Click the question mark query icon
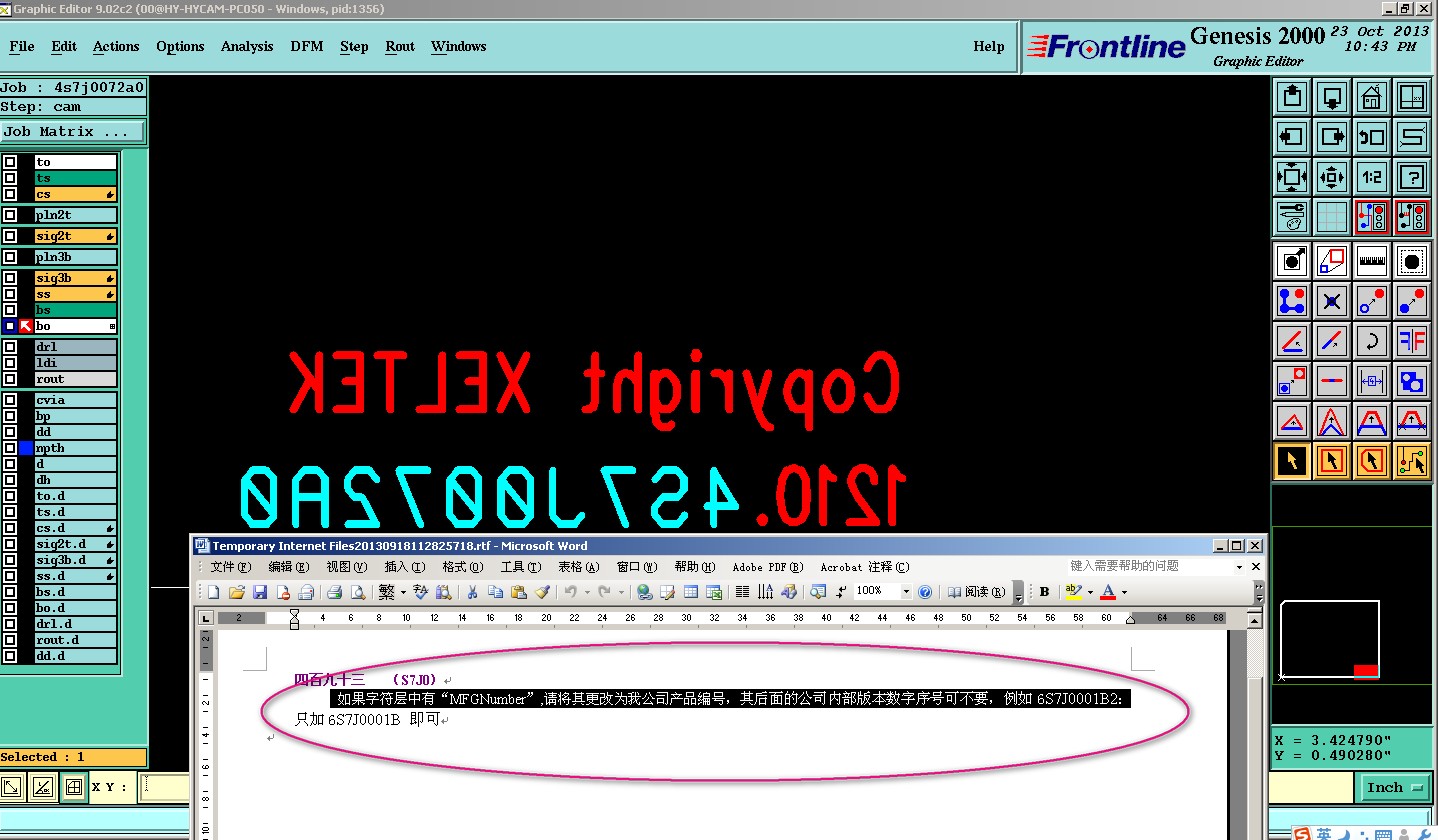Screen dimensions: 1438x840 [x=1411, y=178]
